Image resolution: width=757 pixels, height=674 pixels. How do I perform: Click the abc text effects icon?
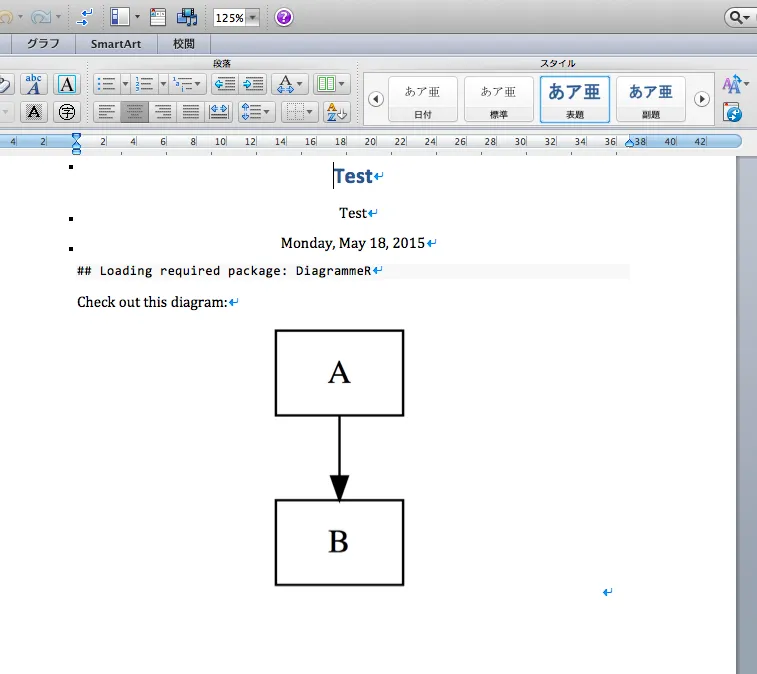(33, 84)
